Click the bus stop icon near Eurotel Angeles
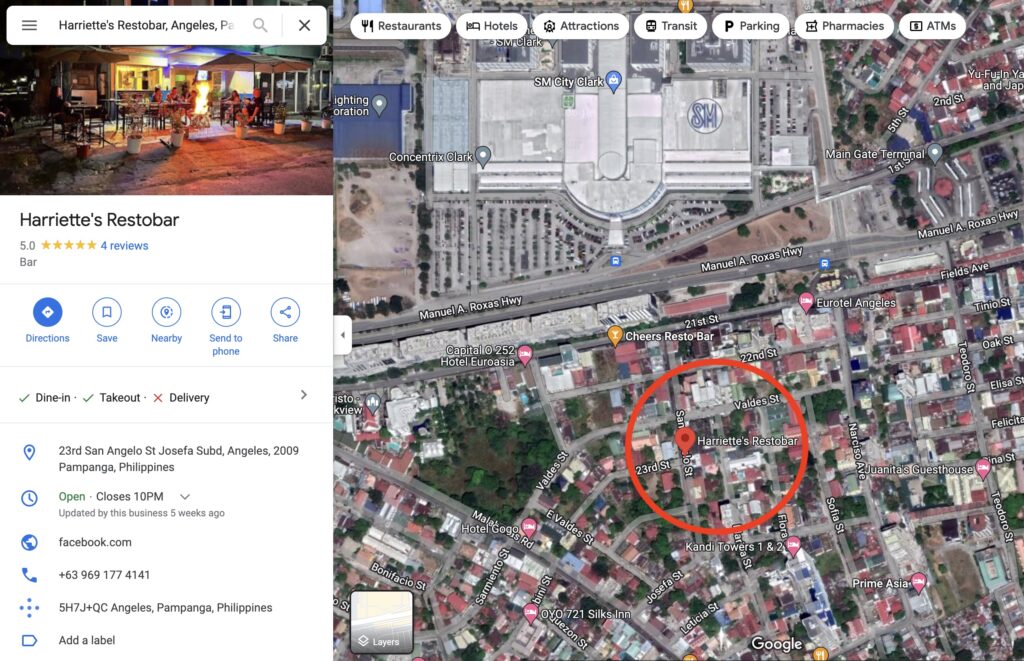The width and height of the screenshot is (1024, 661). click(x=824, y=264)
